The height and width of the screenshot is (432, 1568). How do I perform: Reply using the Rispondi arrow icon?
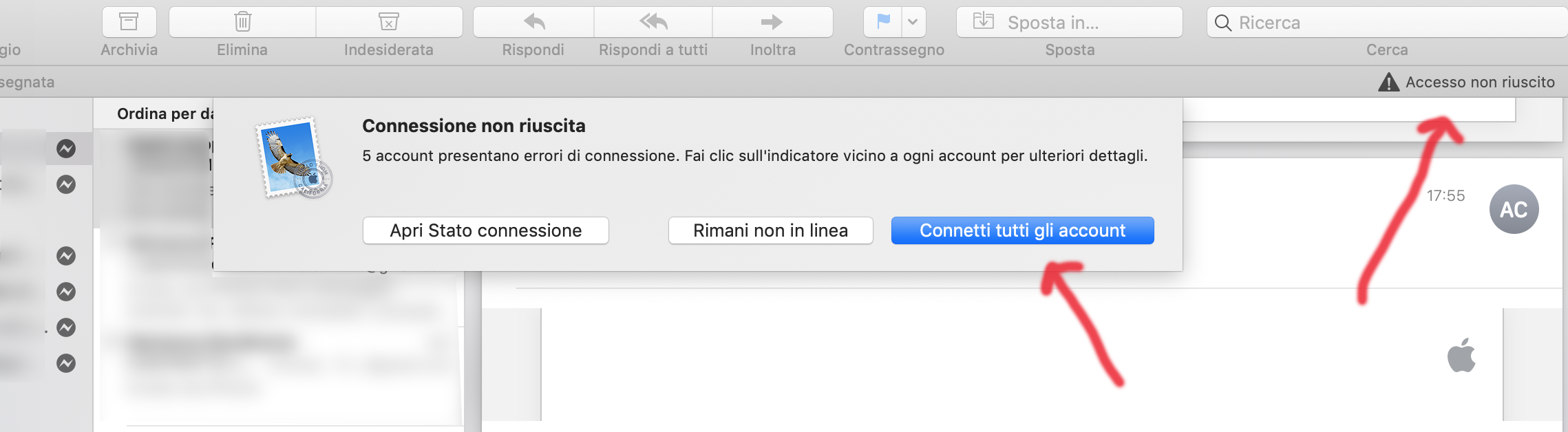point(533,22)
